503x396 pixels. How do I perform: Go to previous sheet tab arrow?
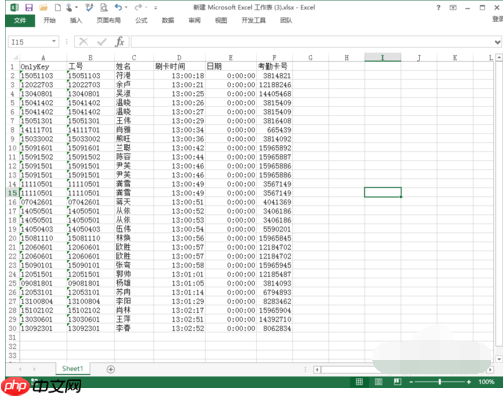point(20,369)
